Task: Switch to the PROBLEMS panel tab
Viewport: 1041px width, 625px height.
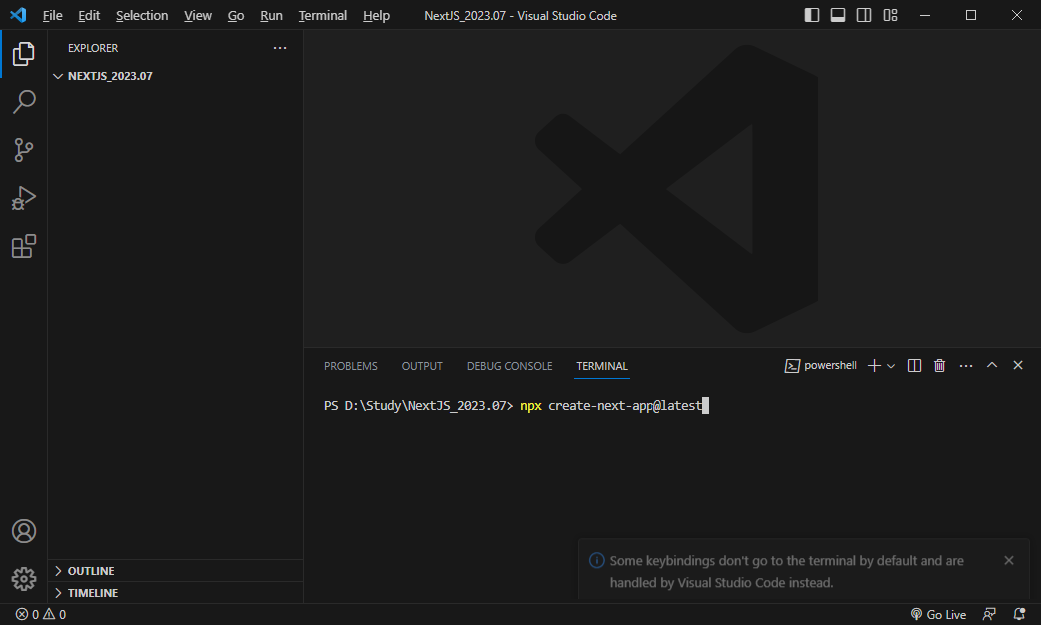Action: pos(351,366)
